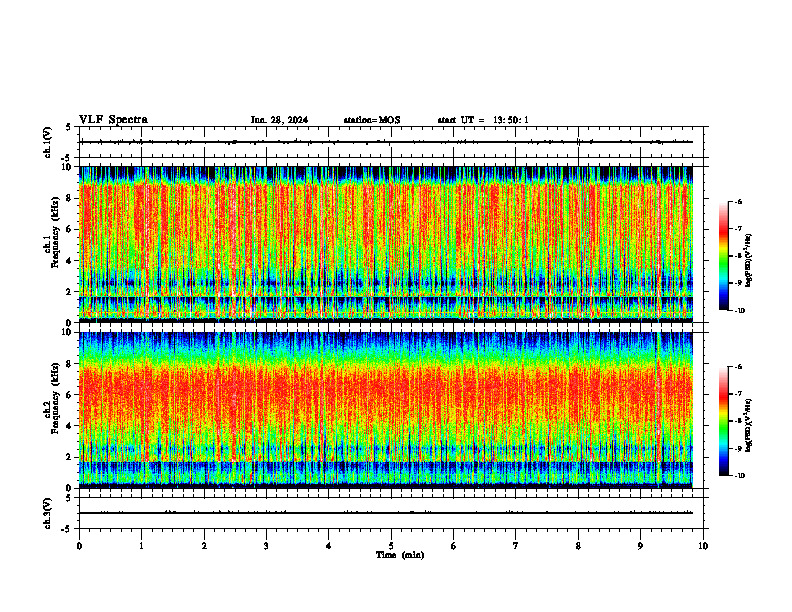Screen dimensions: 792x612
Task: Click time axis tick label "5"
Action: coord(391,546)
